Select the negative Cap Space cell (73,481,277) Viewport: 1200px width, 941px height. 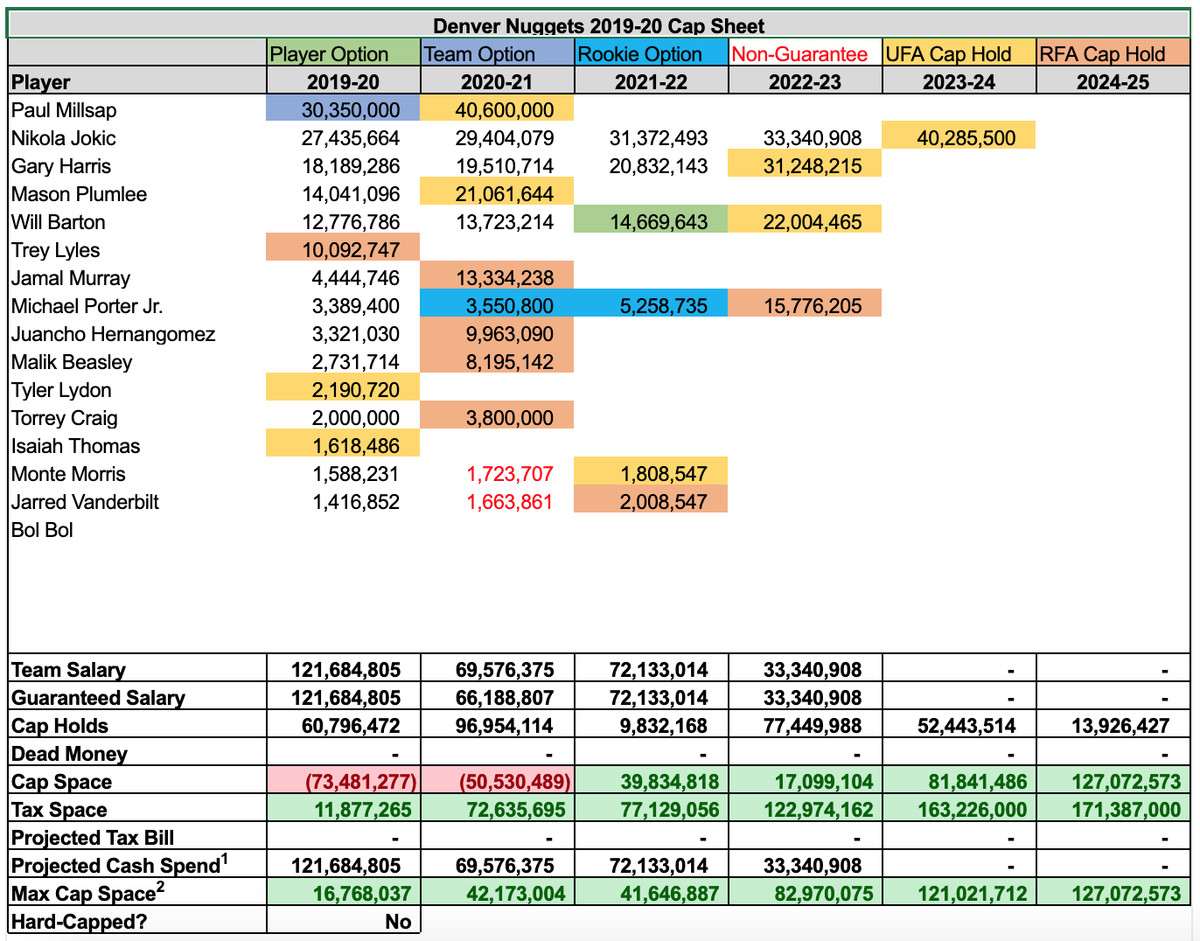coord(344,781)
